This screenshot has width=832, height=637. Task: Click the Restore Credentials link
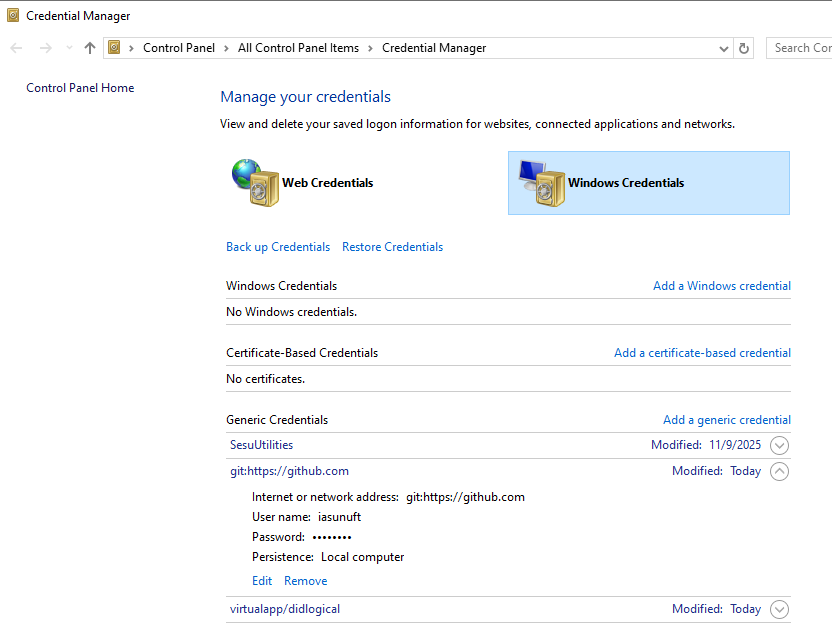click(x=392, y=247)
